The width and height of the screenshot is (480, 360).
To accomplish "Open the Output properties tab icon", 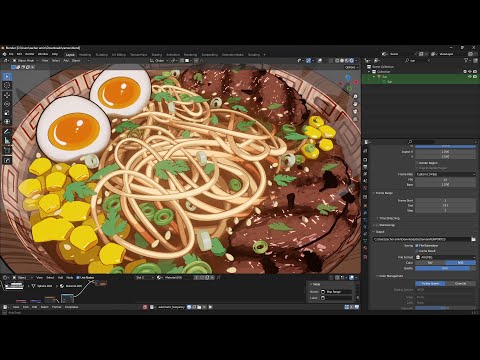I will (x=365, y=167).
